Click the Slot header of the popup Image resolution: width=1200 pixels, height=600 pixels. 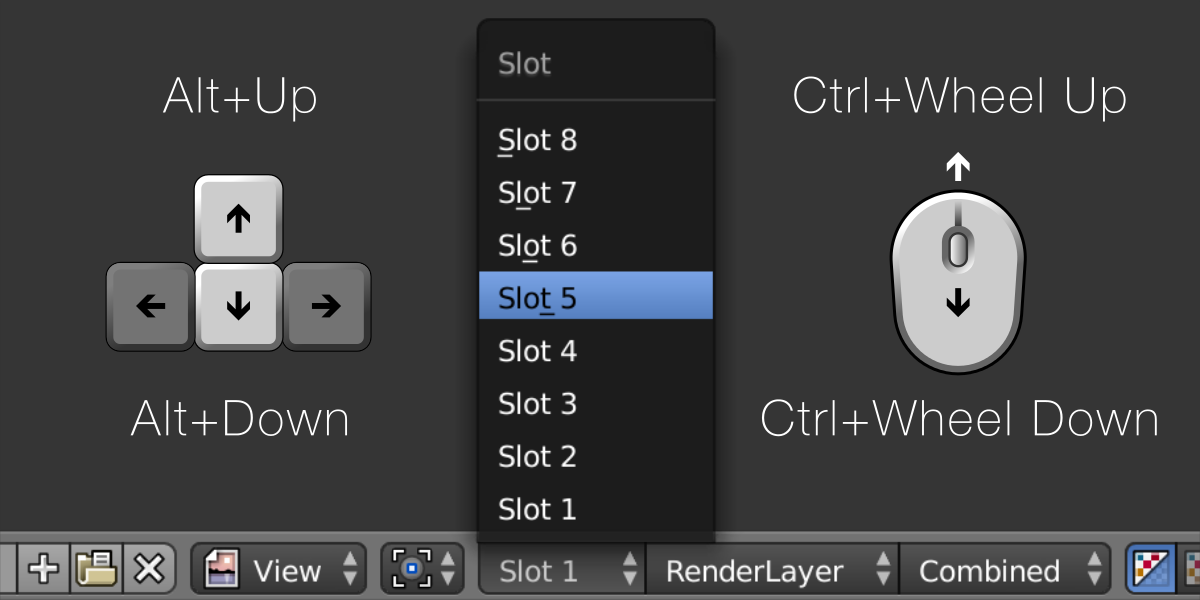pos(524,63)
